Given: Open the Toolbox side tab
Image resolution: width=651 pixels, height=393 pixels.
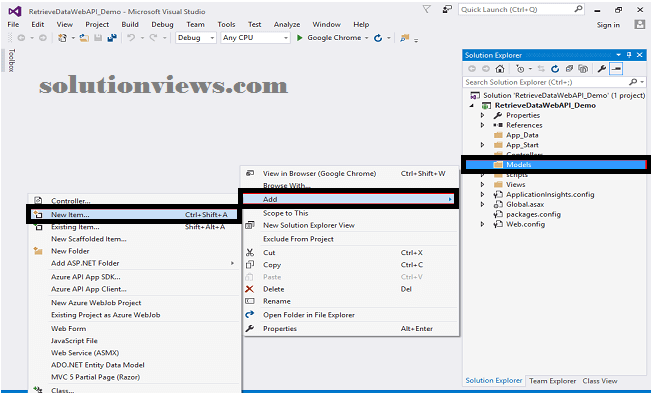Looking at the screenshot, I should tap(12, 60).
